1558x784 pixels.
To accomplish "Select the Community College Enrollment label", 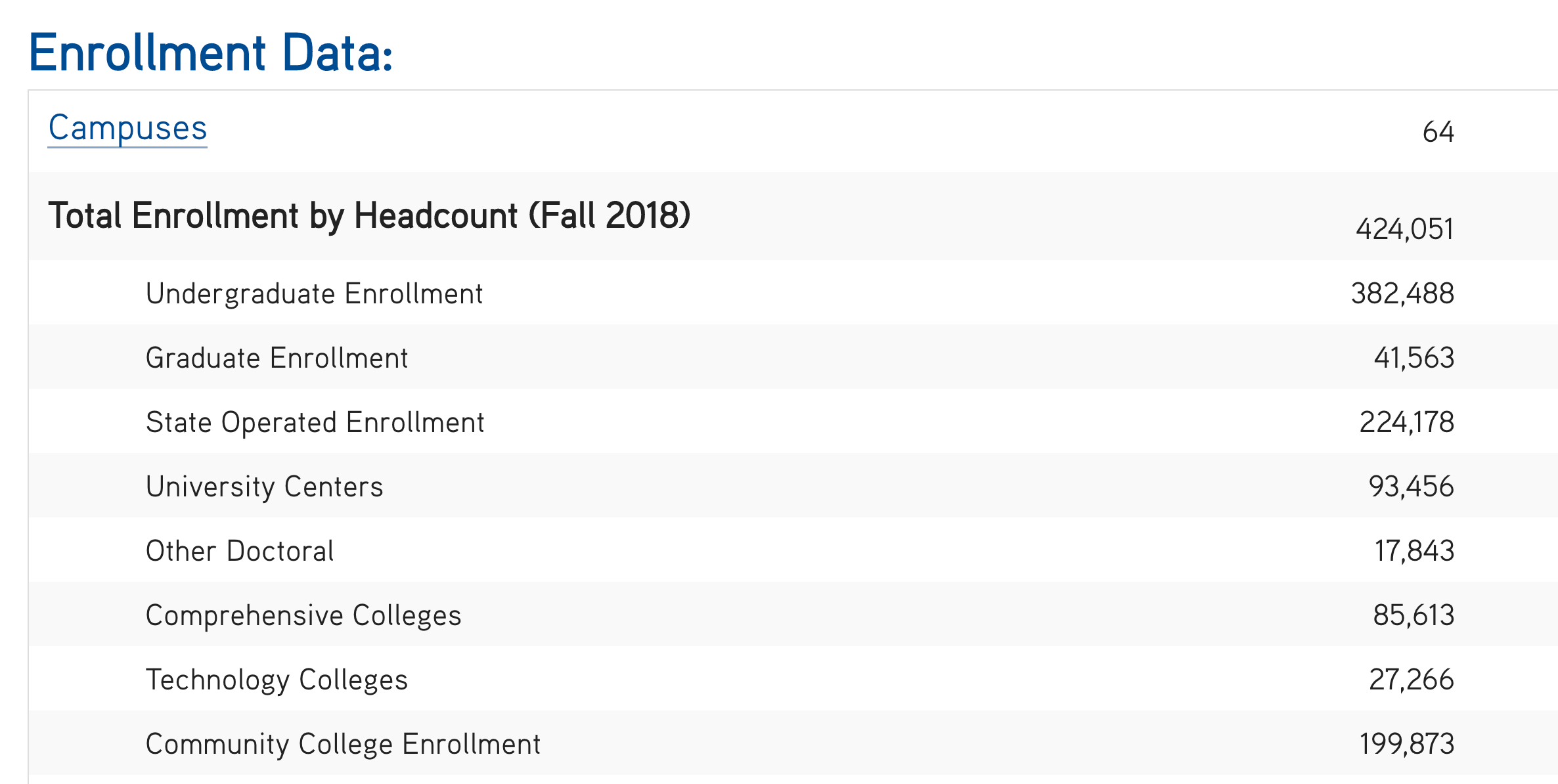I will (343, 744).
